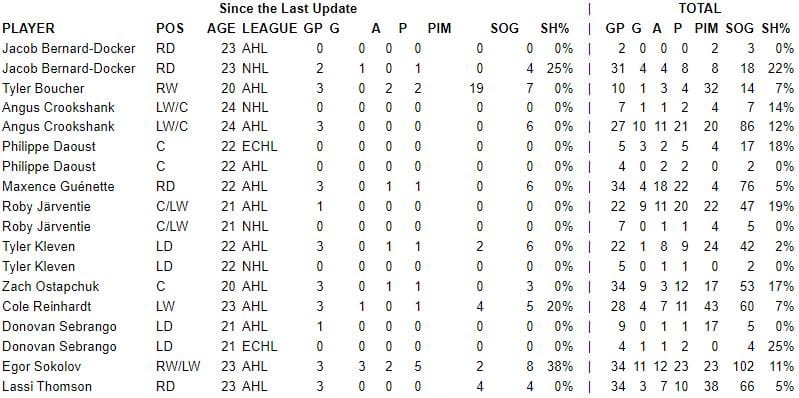Click the Since the Last Update heading

pyautogui.click(x=288, y=9)
